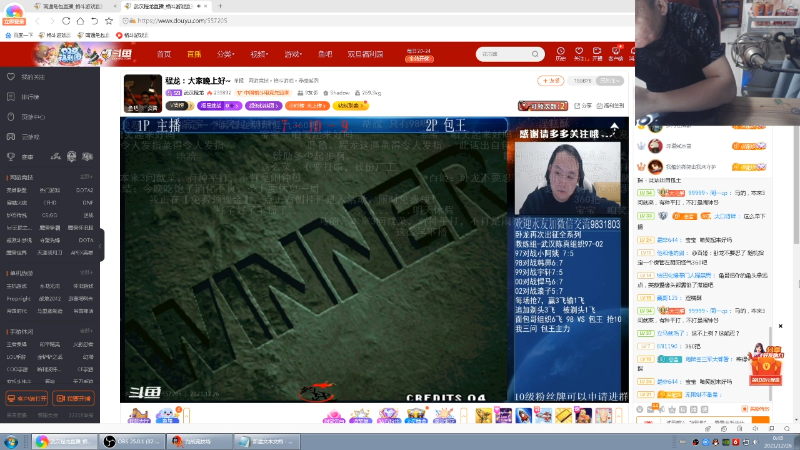Screen dimensions: 800x450
Task: Open the Windows Start menu
Action: pyautogui.click(x=11, y=441)
